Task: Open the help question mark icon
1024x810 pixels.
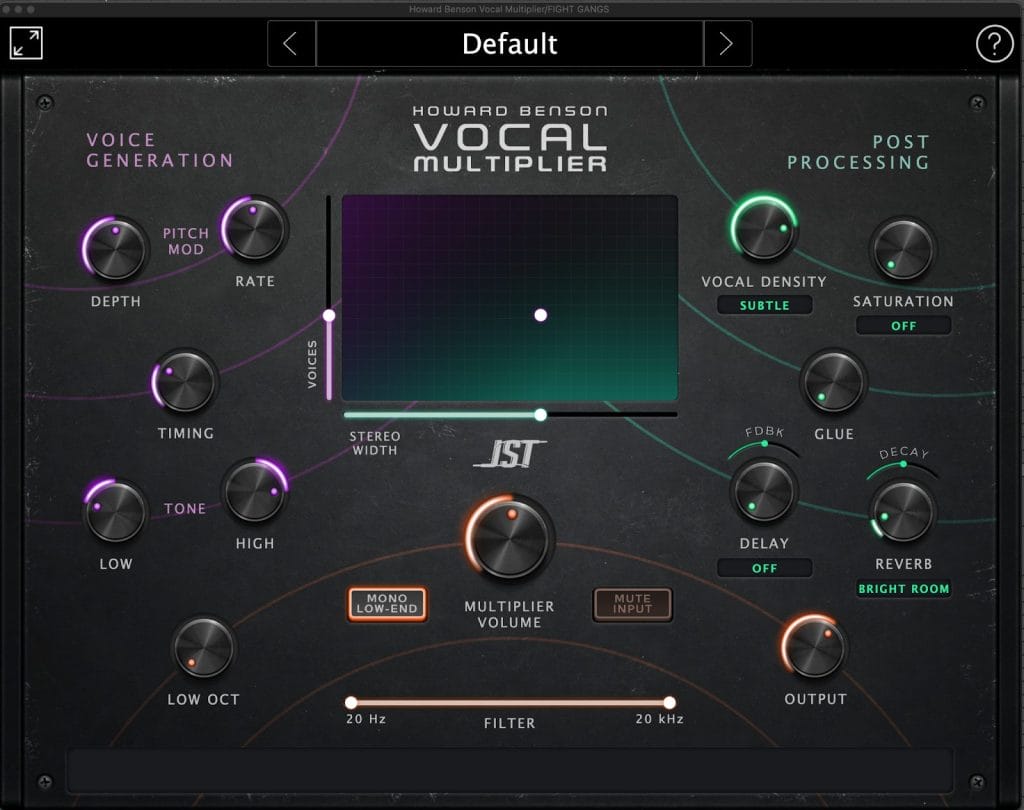Action: [994, 44]
